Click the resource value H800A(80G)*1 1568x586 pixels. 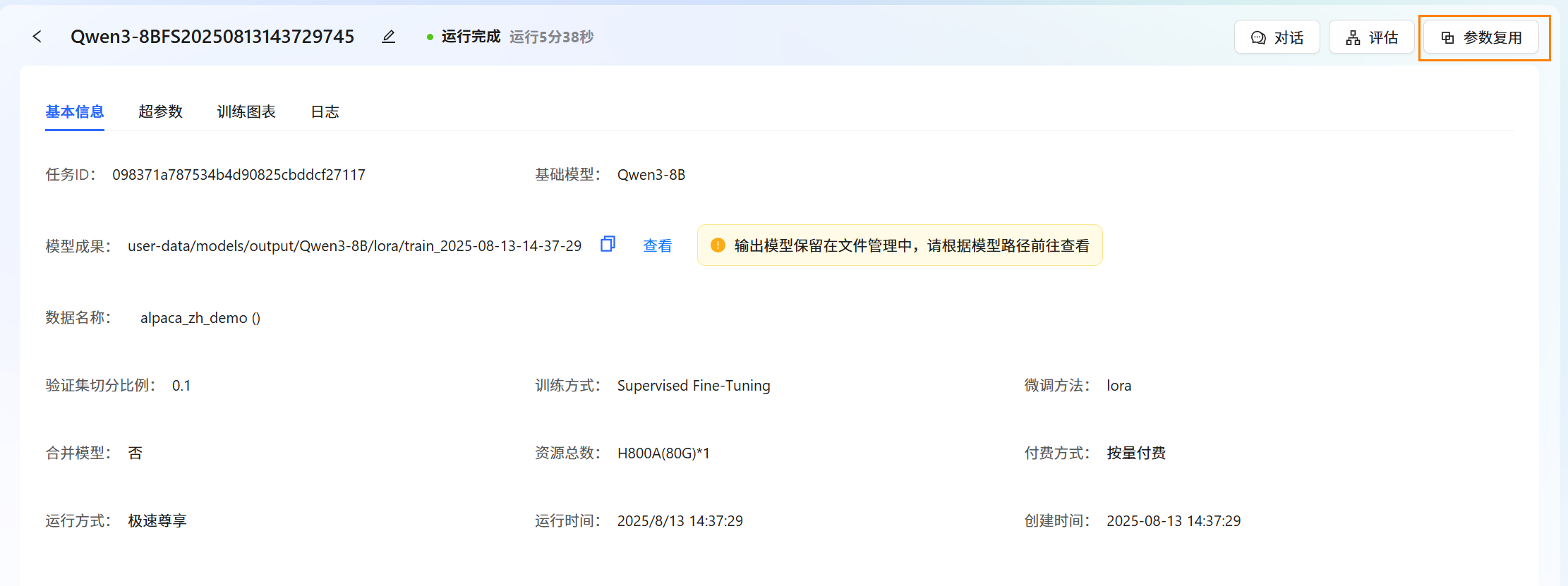663,453
